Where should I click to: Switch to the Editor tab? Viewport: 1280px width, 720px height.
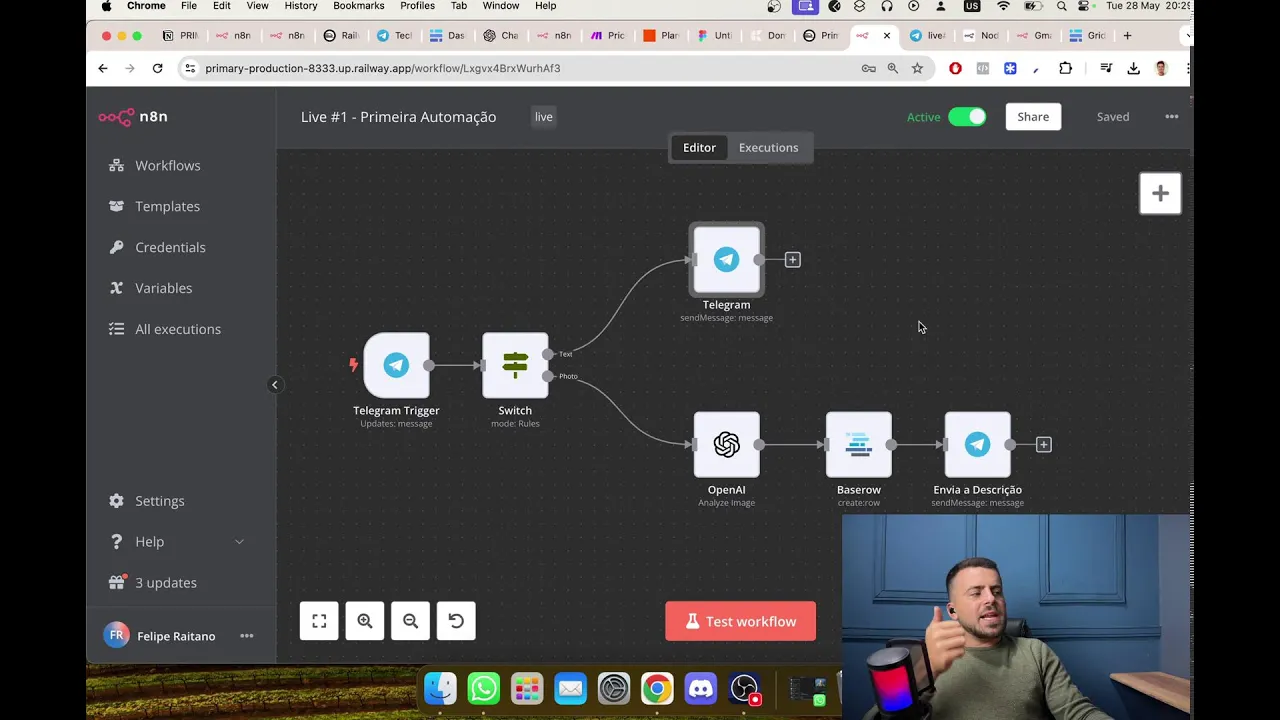coord(699,148)
